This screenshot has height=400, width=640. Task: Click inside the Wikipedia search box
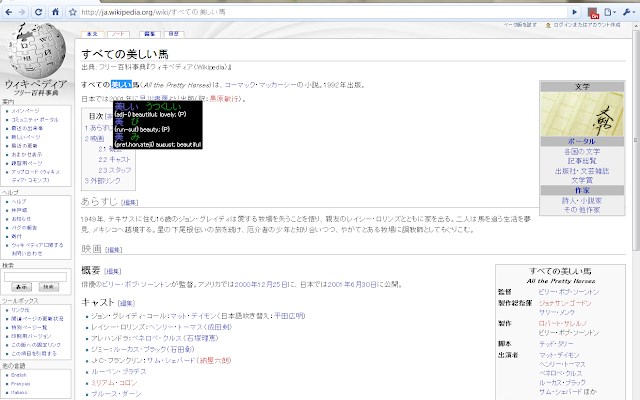point(36,277)
